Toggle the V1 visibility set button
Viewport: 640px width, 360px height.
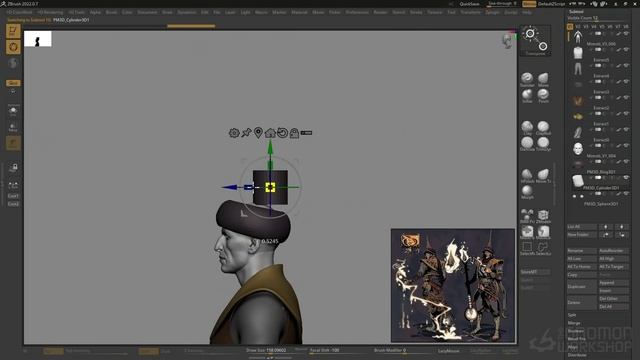570,27
